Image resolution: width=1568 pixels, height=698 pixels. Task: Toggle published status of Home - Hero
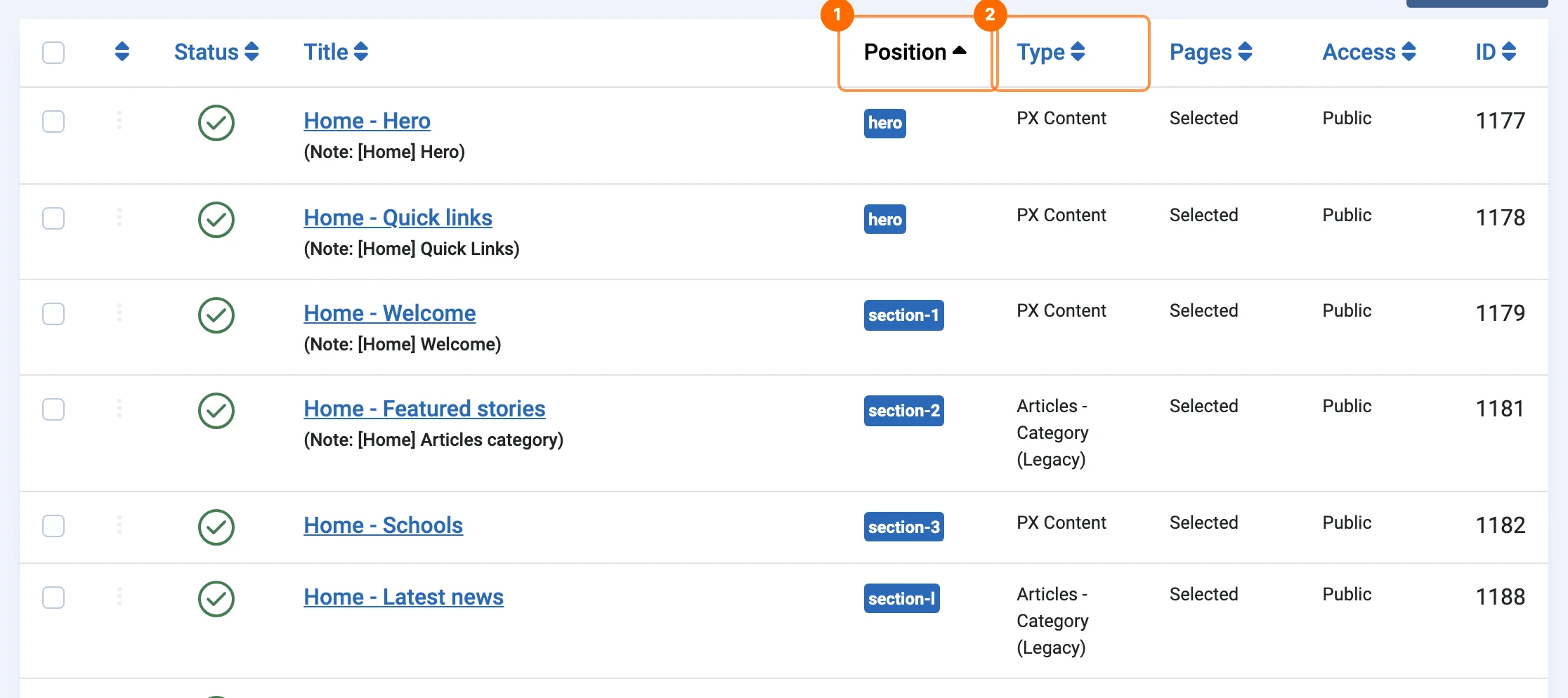[216, 123]
